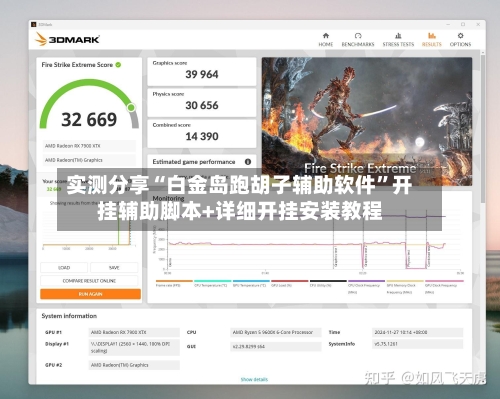
Task: Click the green score gauge indicator dot
Action: pos(131,107)
